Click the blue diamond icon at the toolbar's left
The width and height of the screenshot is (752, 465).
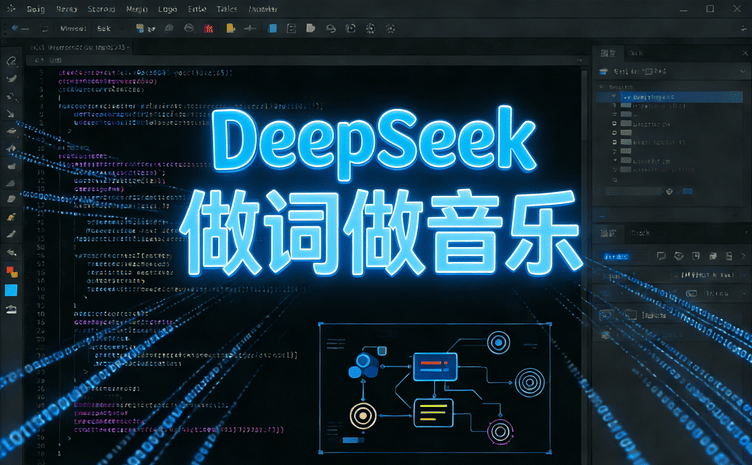(15, 28)
